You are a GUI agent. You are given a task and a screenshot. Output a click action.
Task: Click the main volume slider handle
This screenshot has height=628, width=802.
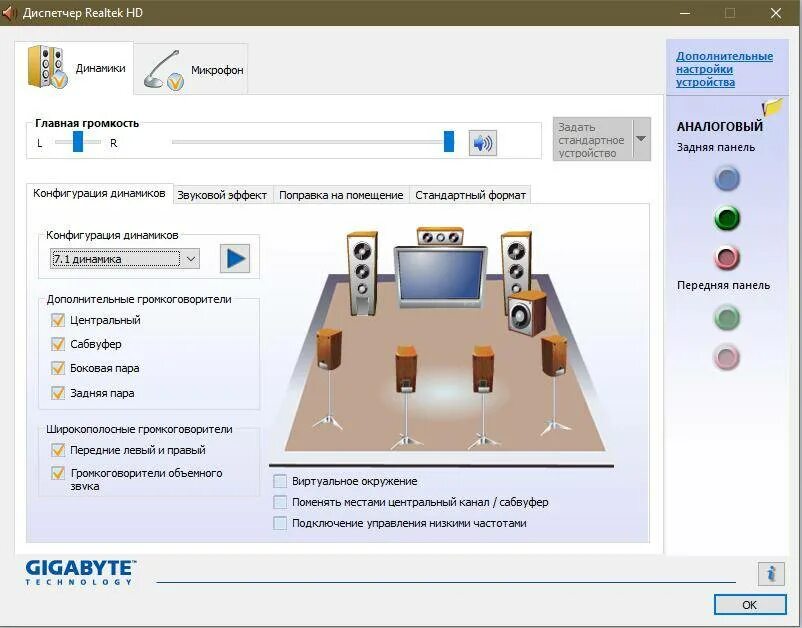coord(449,142)
